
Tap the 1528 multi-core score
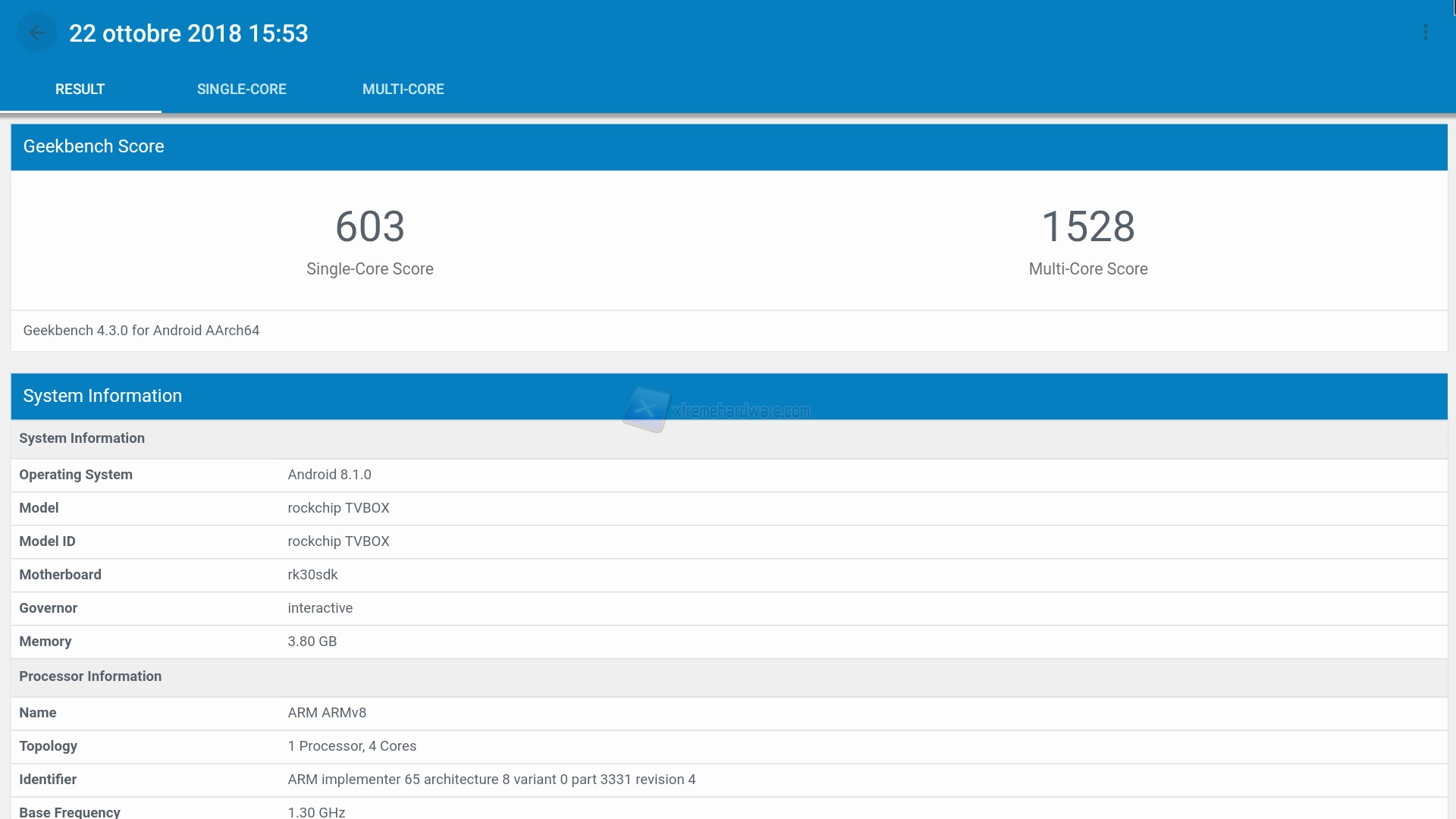(1087, 227)
